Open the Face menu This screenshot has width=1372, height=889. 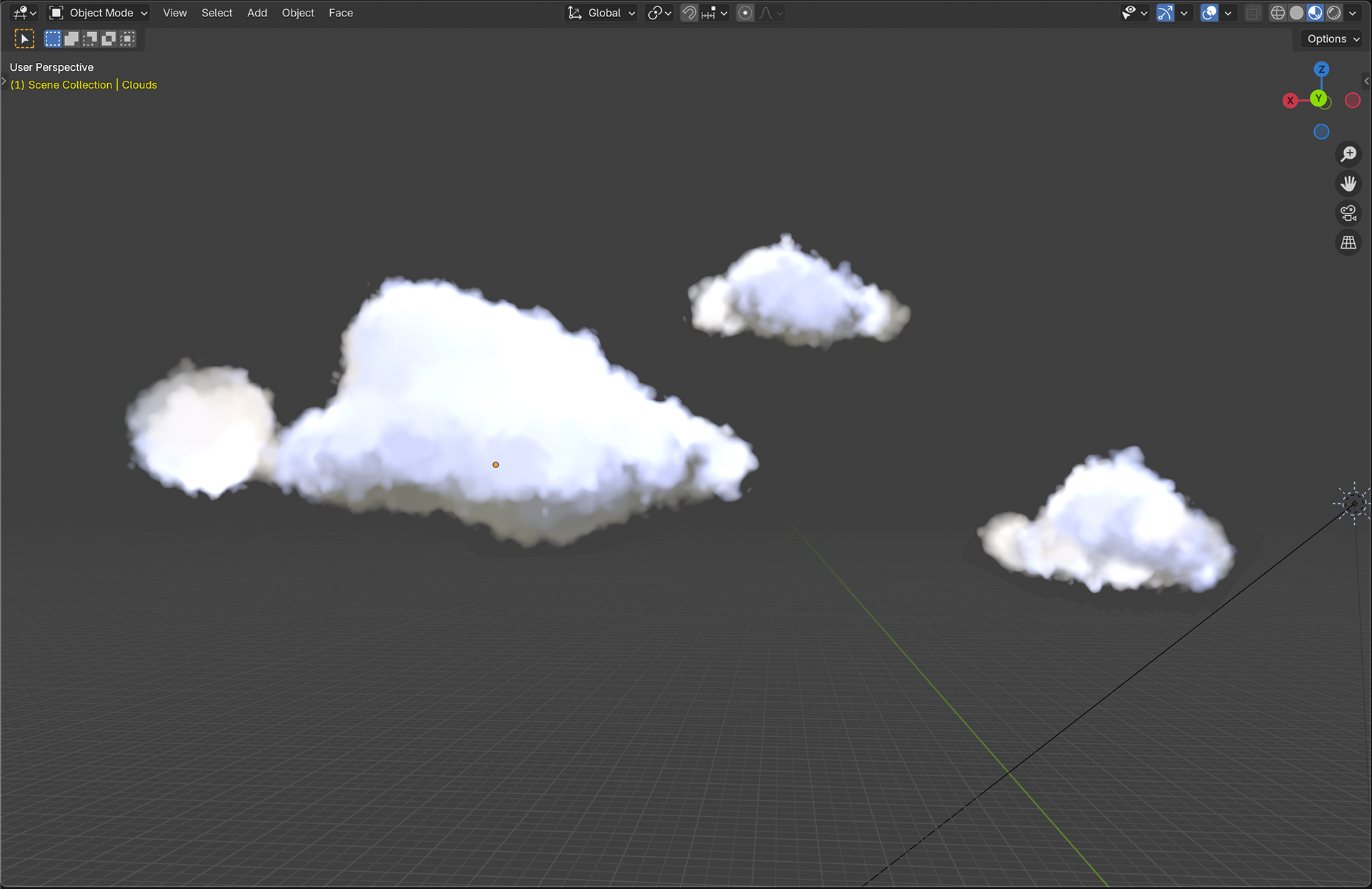click(x=340, y=13)
